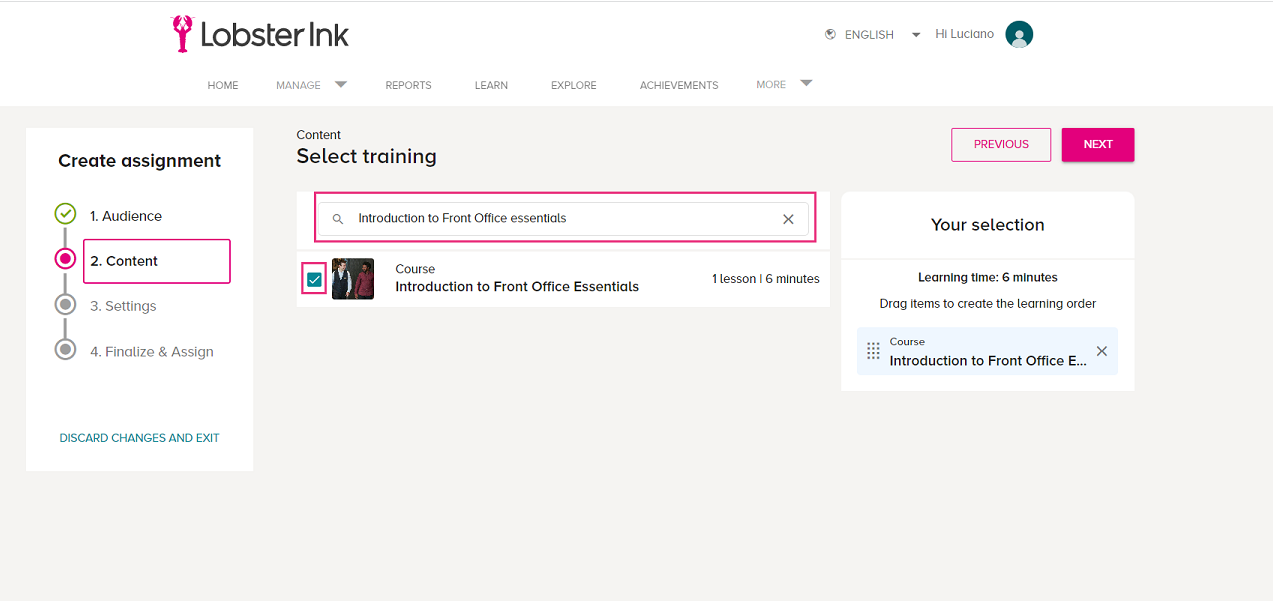Open the user profile avatar
The image size is (1273, 601).
click(1019, 35)
